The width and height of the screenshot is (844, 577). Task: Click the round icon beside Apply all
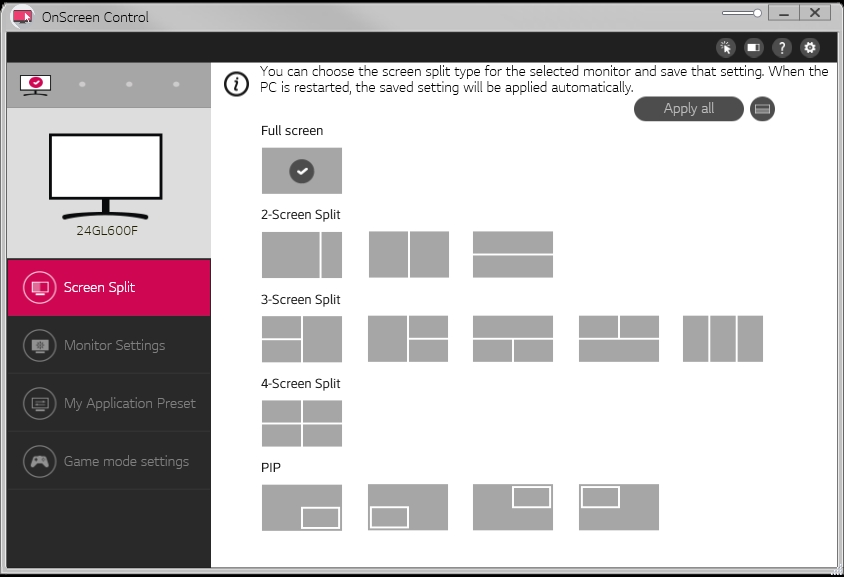tap(762, 109)
